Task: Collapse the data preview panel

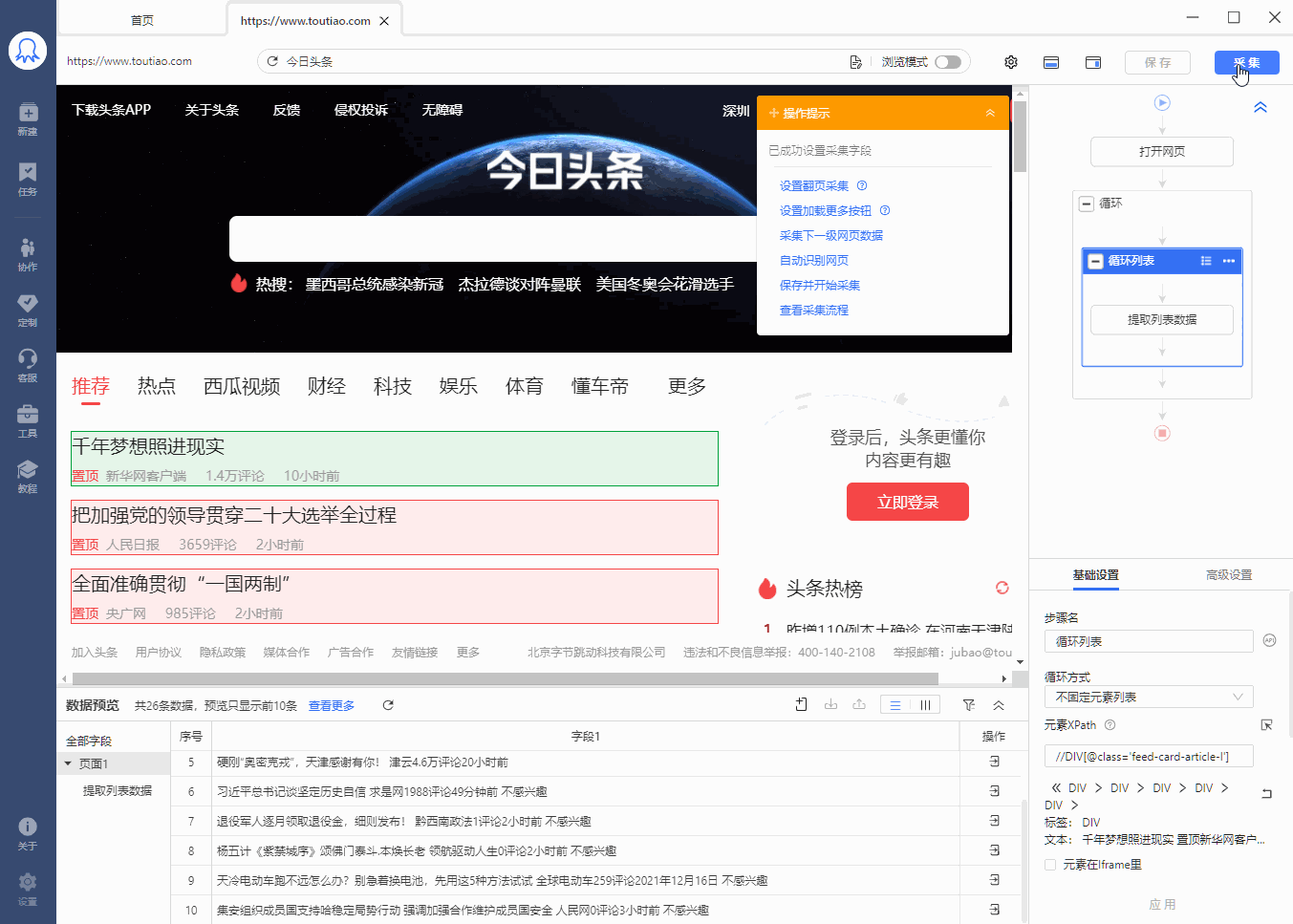Action: 999,705
